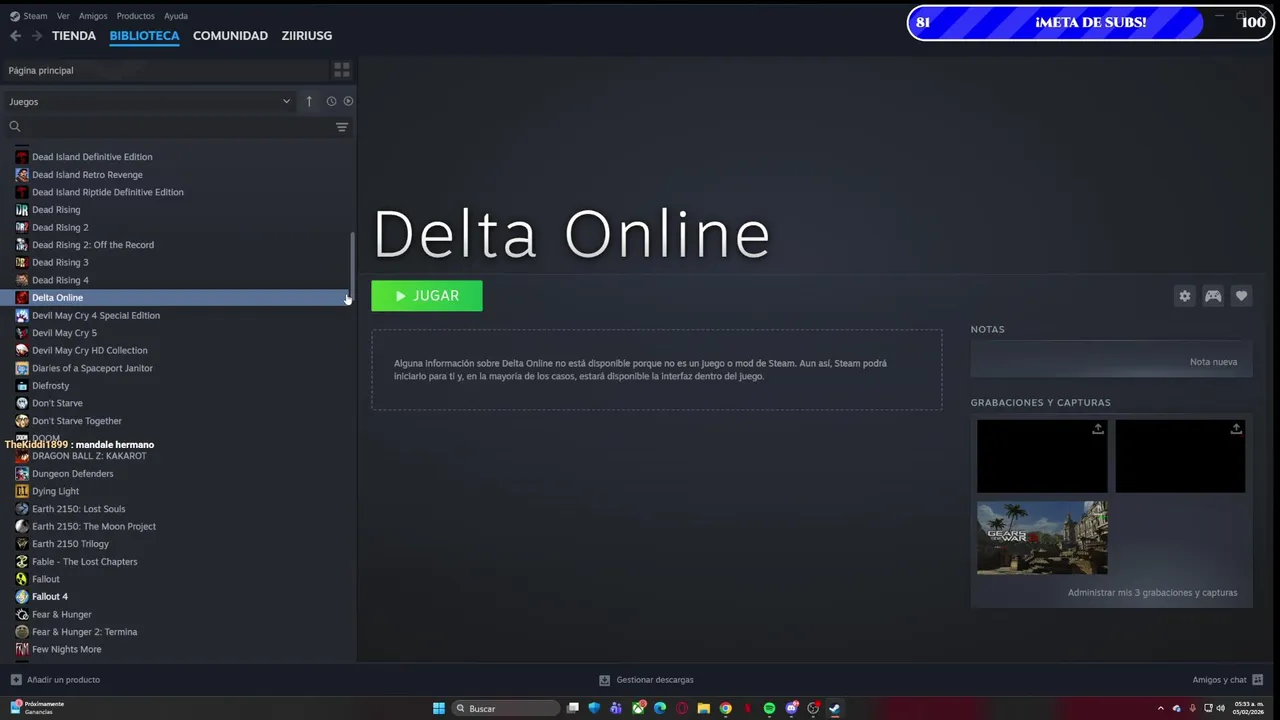Add Delta Online to favorites with heart icon
The height and width of the screenshot is (720, 1280).
1241,296
